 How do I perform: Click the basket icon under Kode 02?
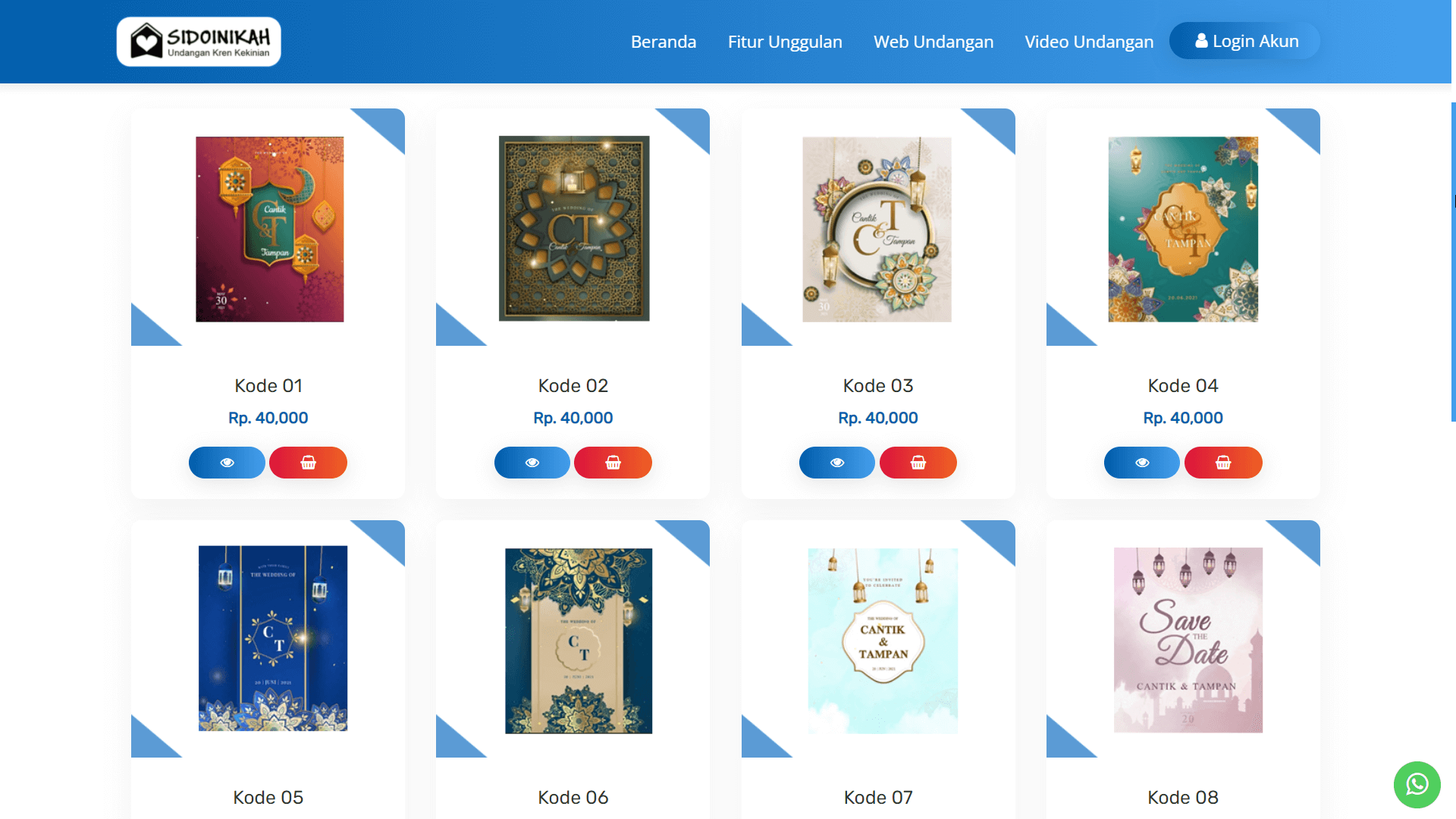point(613,463)
